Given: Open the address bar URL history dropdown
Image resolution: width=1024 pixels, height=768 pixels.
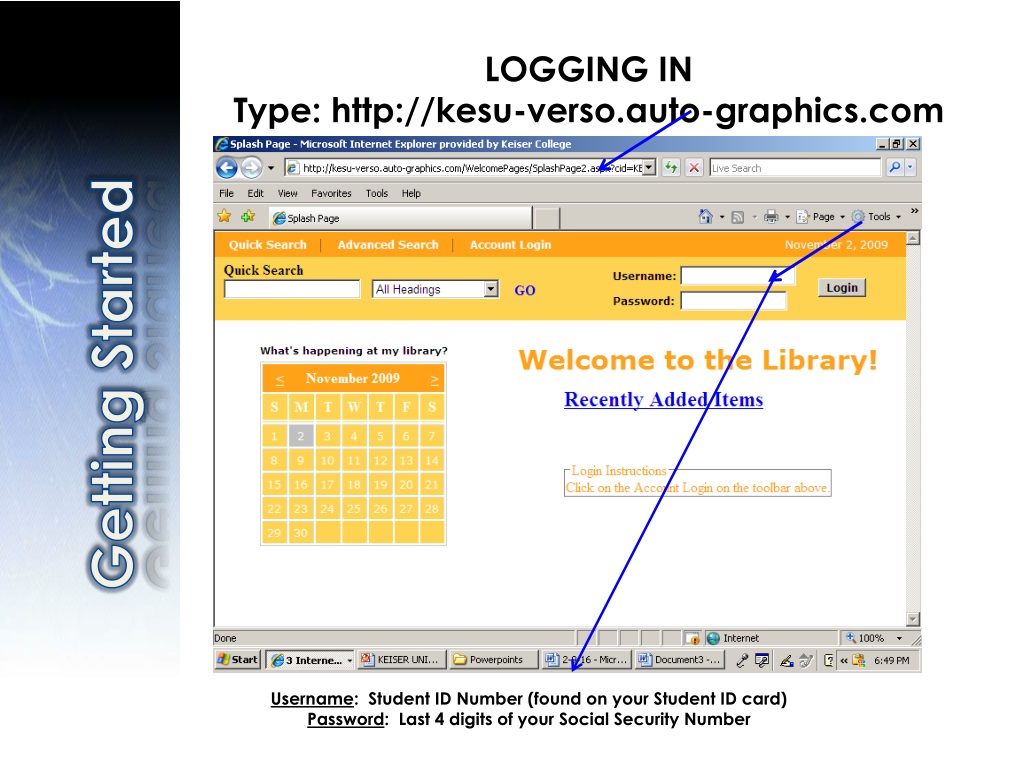Looking at the screenshot, I should point(648,168).
